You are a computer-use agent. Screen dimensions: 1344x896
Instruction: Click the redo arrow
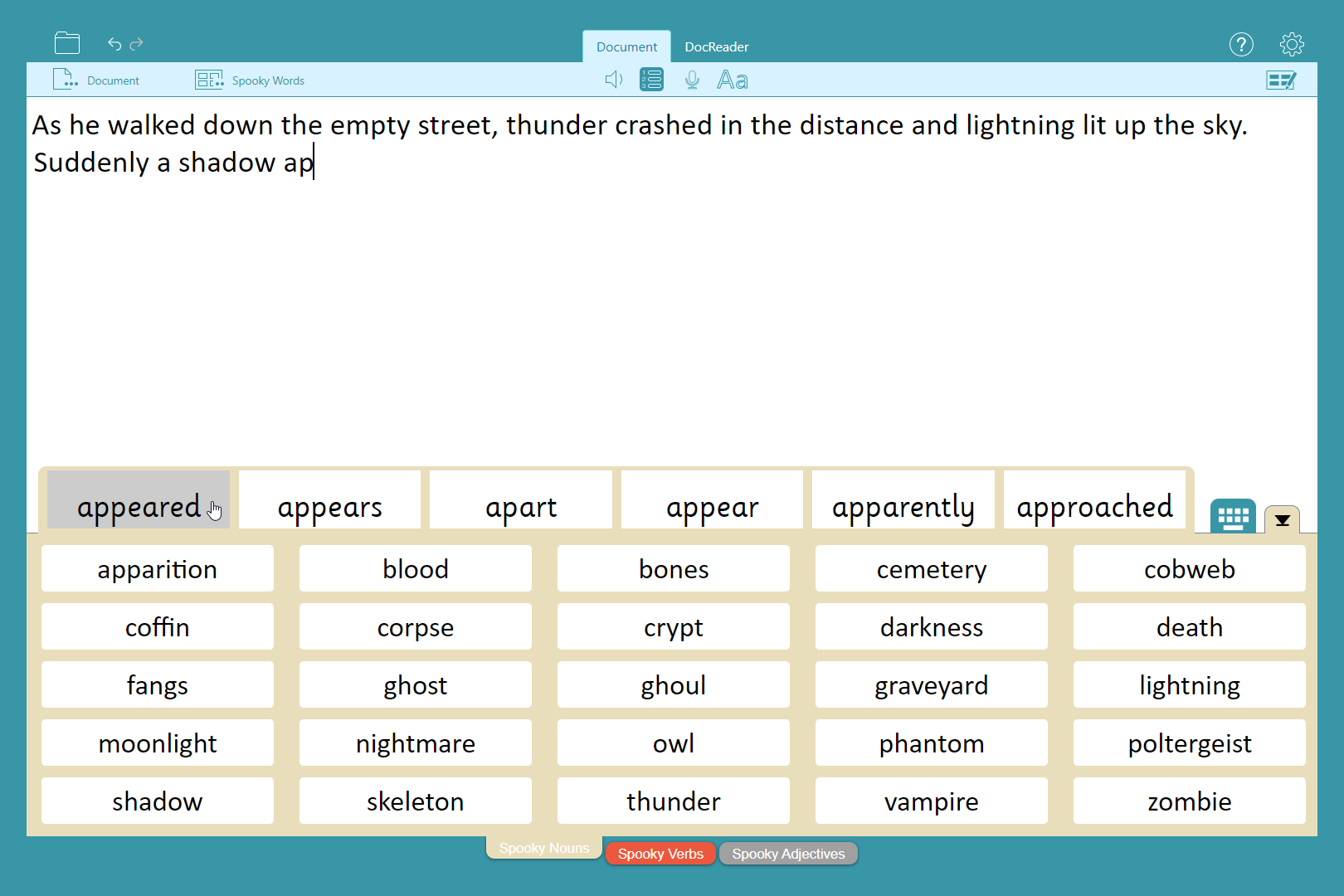click(137, 44)
